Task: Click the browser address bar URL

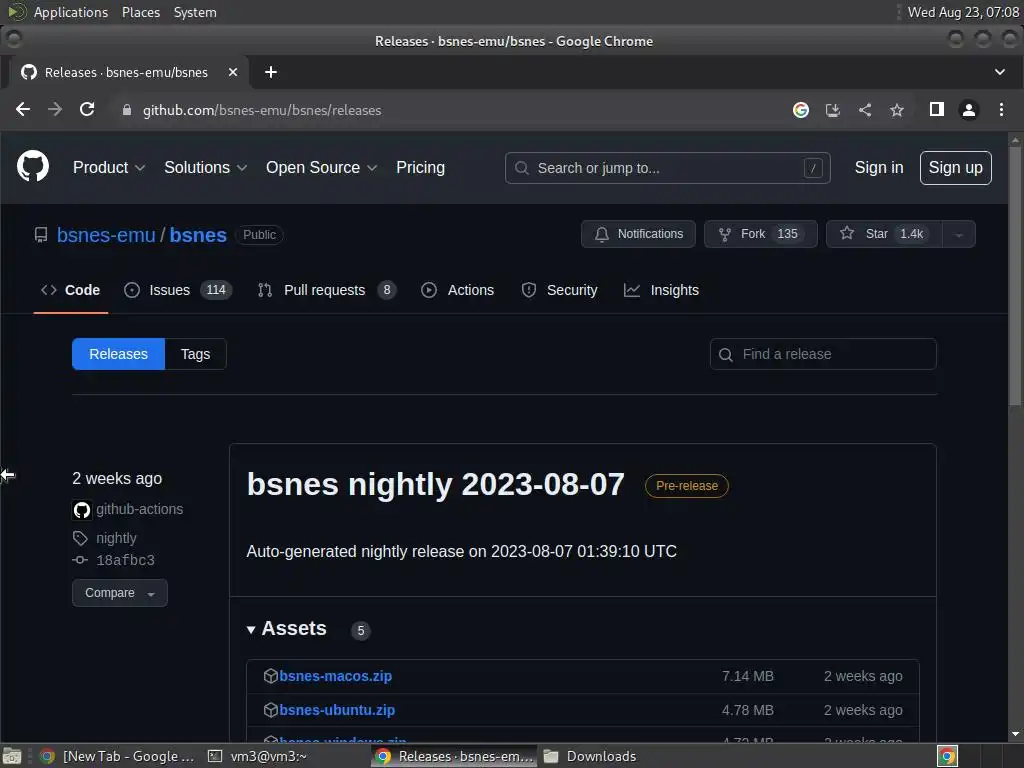Action: point(262,110)
